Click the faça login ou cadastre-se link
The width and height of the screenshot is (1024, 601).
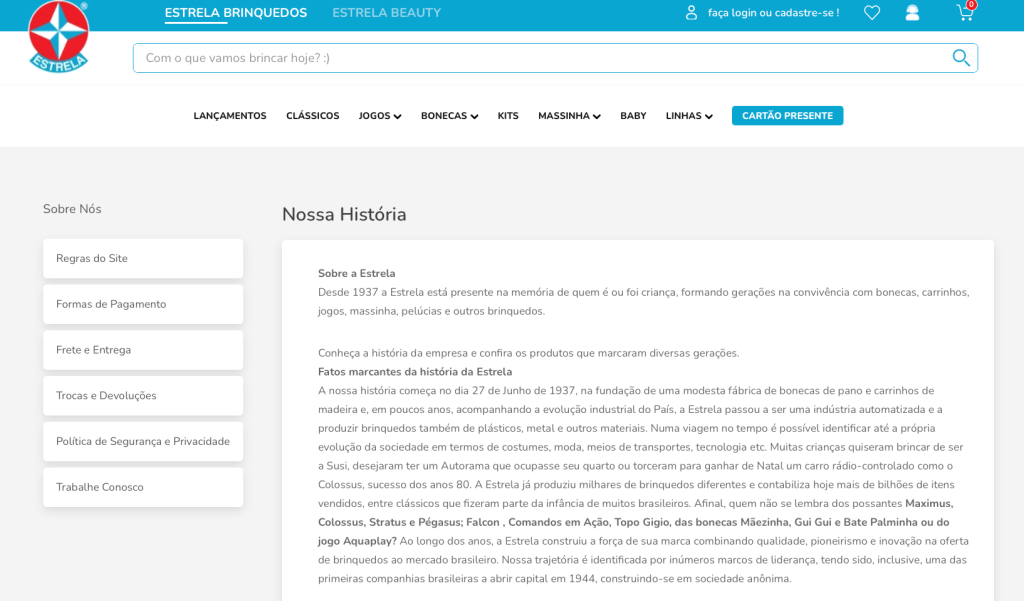coord(774,12)
